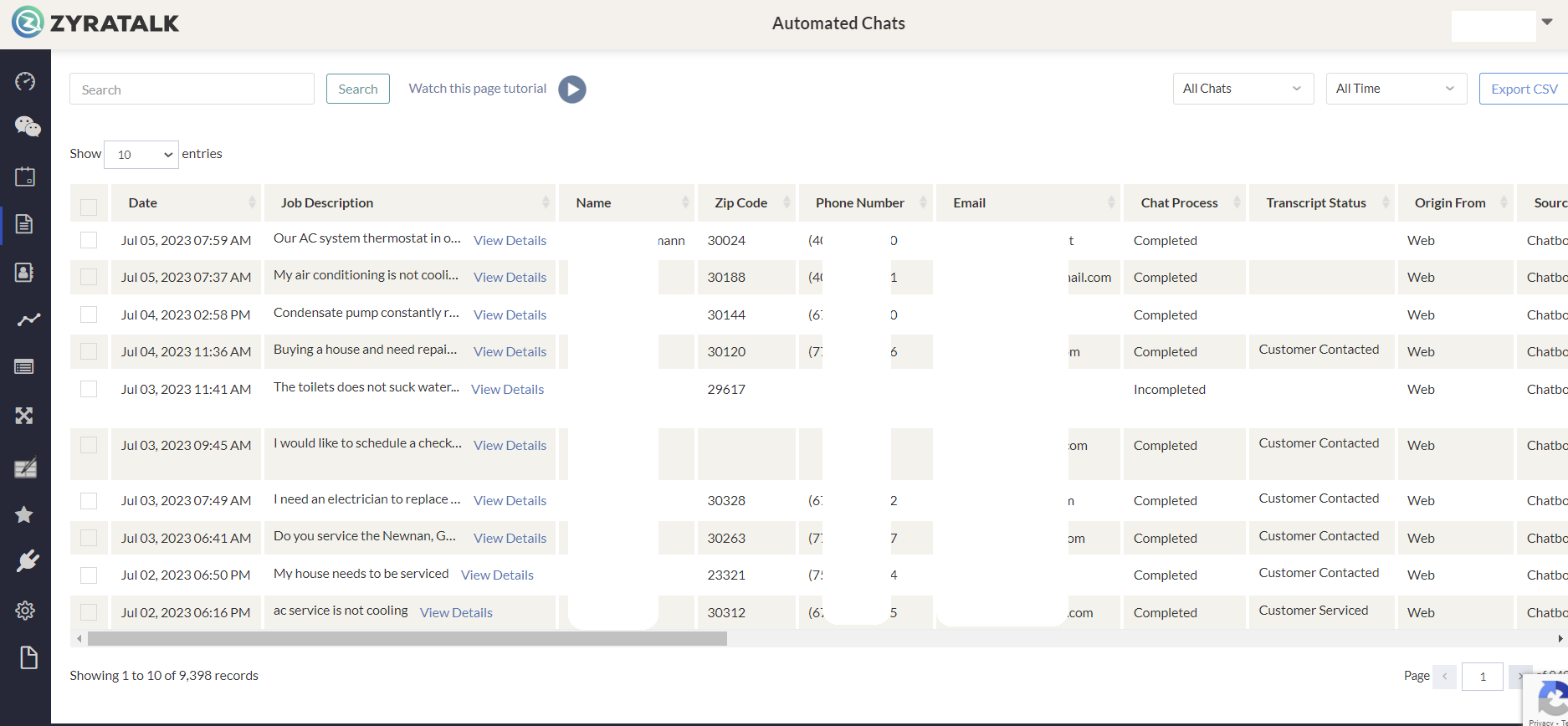Open the settings gear icon in sidebar

point(25,611)
